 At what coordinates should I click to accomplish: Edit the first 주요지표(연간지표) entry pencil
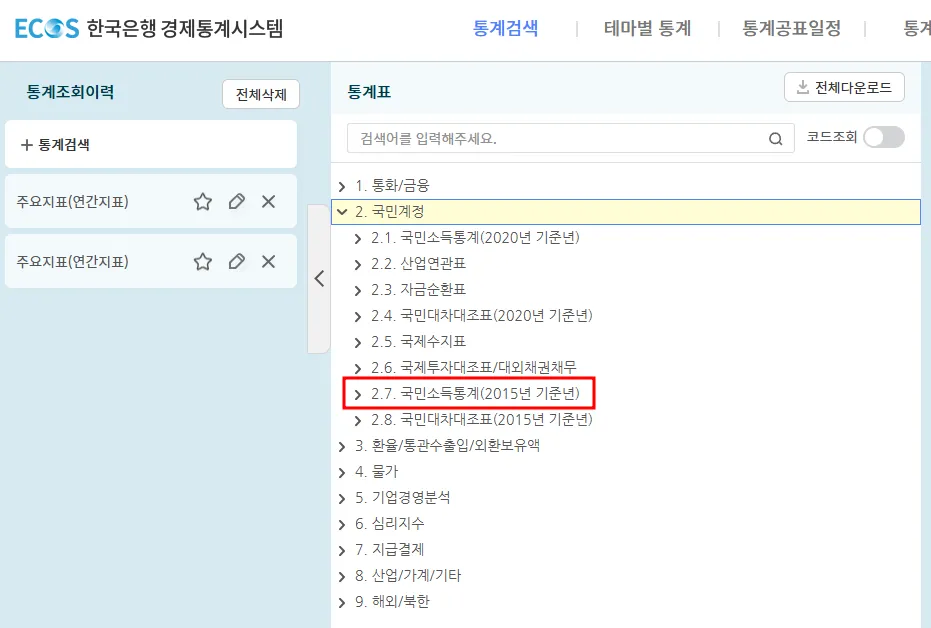[x=236, y=202]
